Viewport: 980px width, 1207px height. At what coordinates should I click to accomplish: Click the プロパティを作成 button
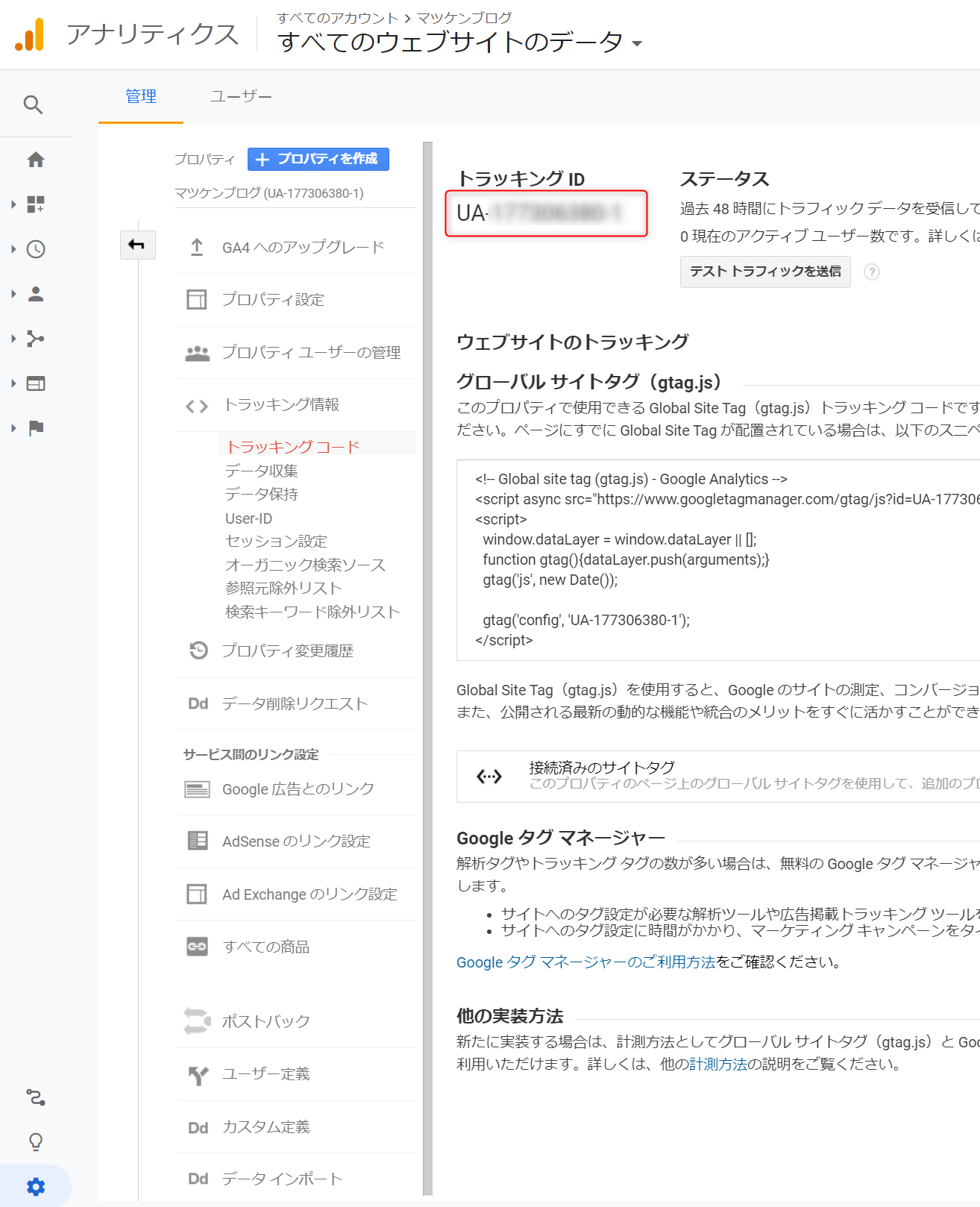click(318, 159)
